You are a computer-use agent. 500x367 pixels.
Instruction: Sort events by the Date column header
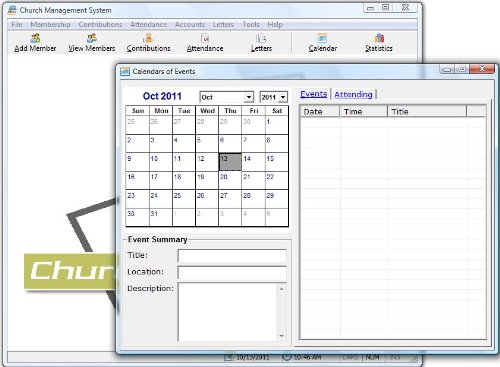pyautogui.click(x=319, y=111)
